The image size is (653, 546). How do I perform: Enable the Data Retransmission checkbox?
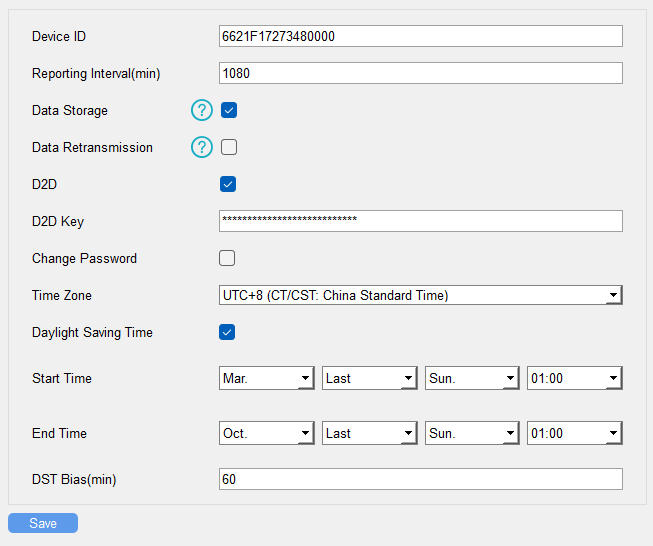tap(228, 148)
